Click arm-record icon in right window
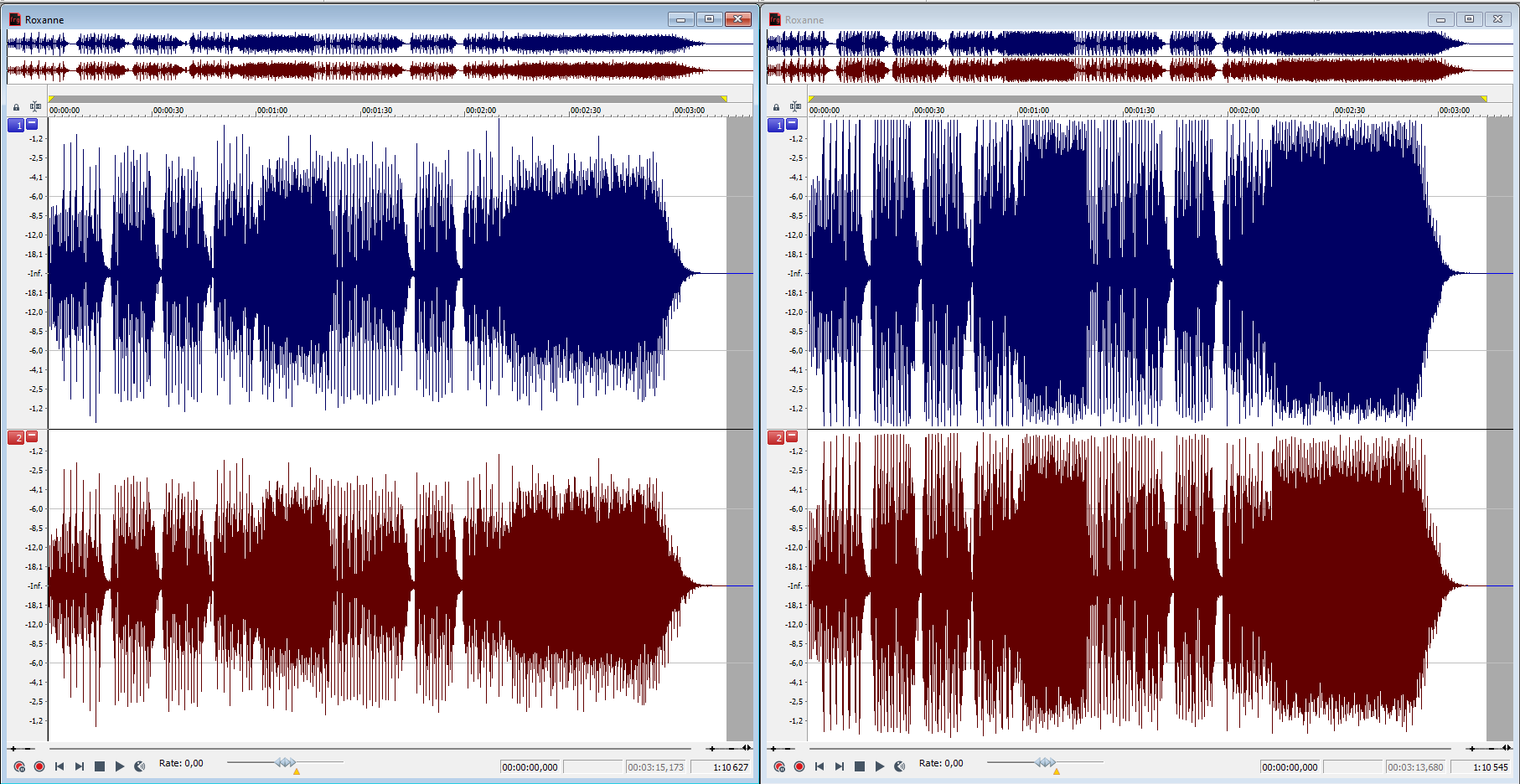The width and height of the screenshot is (1520, 784). 779,766
